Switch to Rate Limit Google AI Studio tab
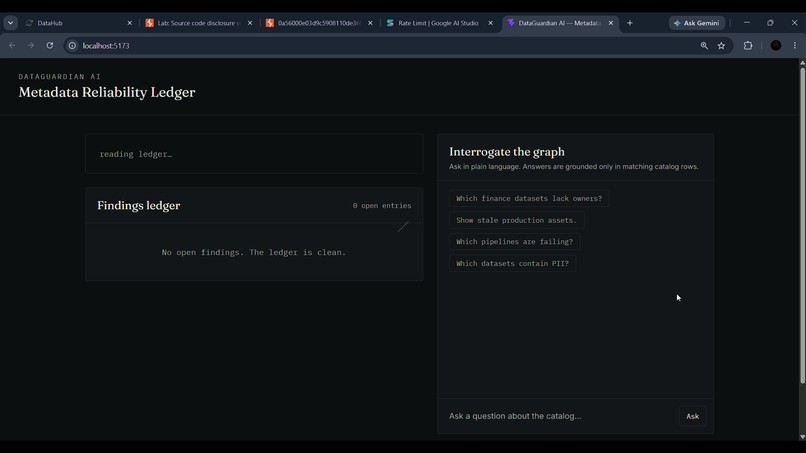806x453 pixels. [438, 23]
